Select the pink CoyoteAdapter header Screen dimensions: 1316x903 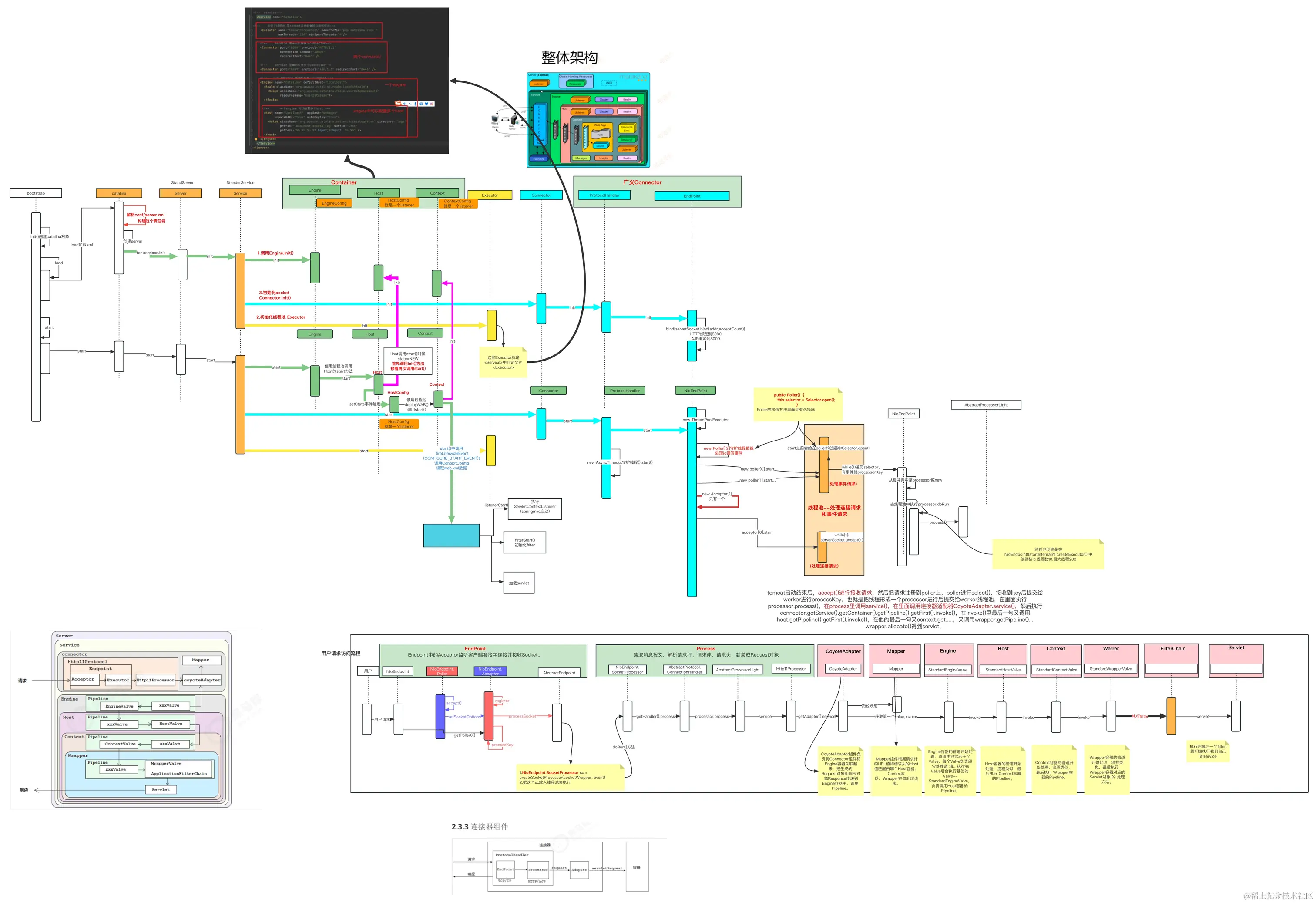point(843,651)
